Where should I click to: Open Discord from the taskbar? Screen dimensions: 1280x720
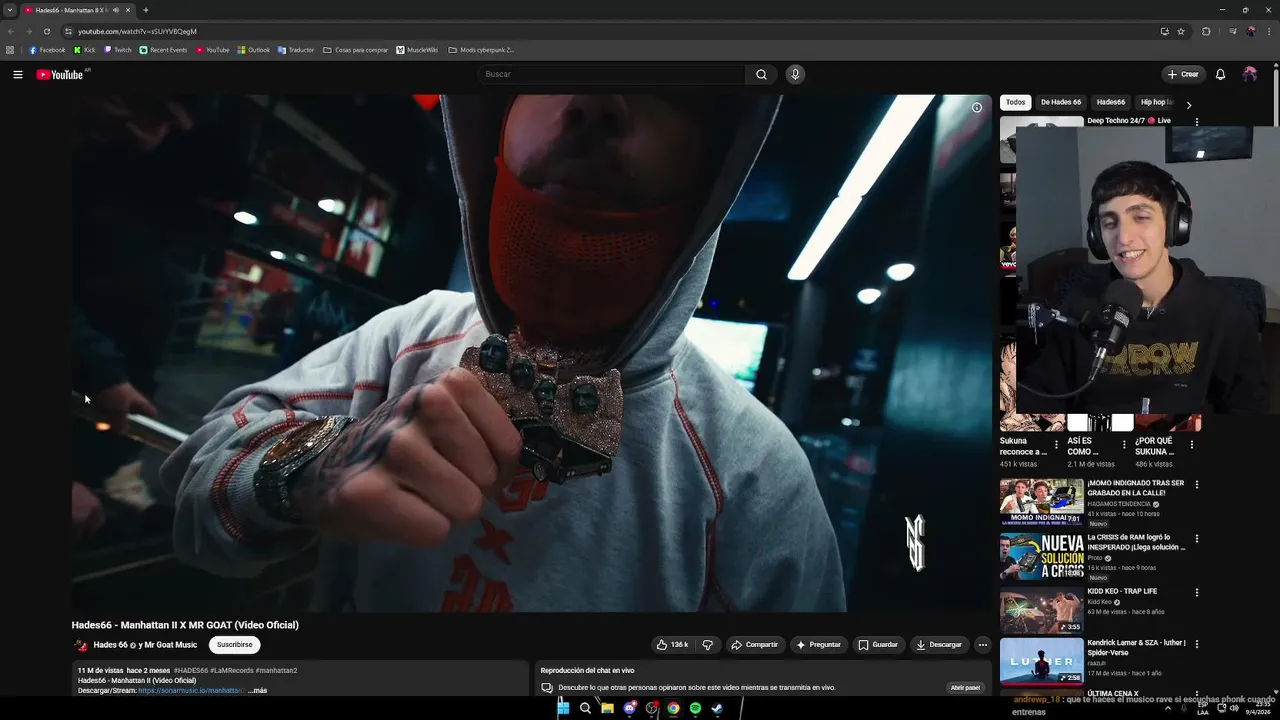629,708
